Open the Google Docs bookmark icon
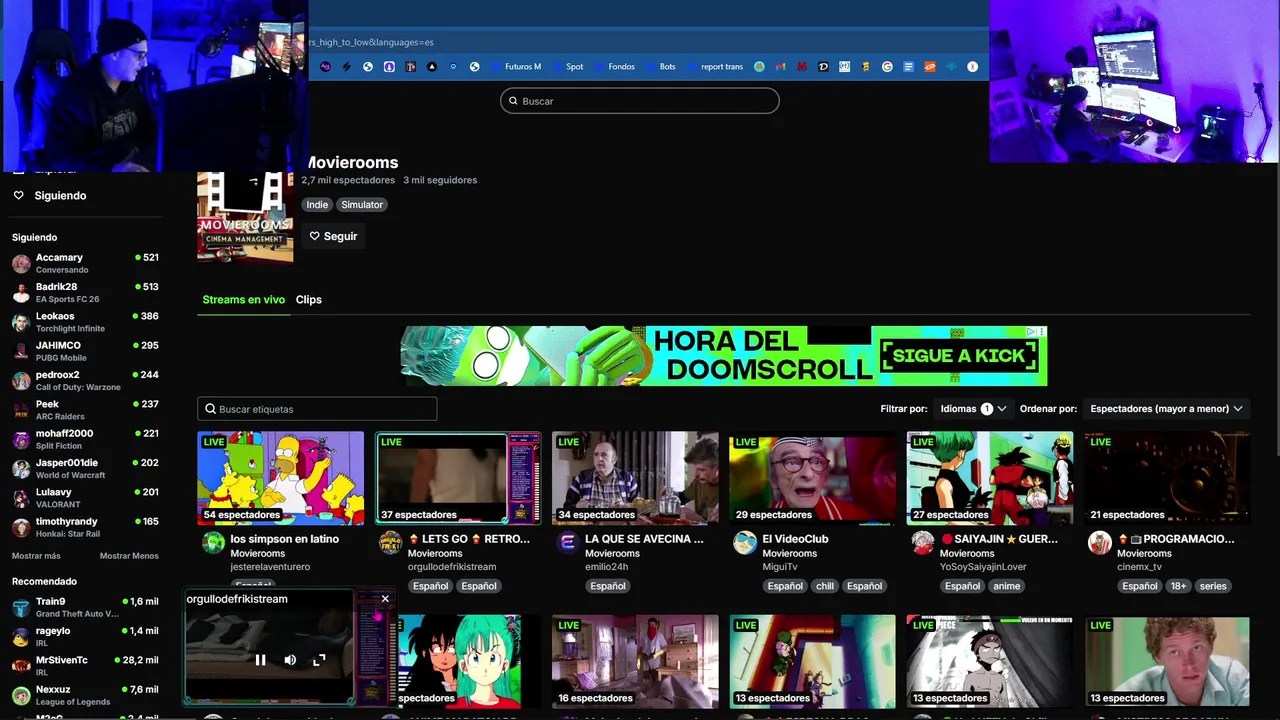This screenshot has width=1280, height=720. point(909,67)
